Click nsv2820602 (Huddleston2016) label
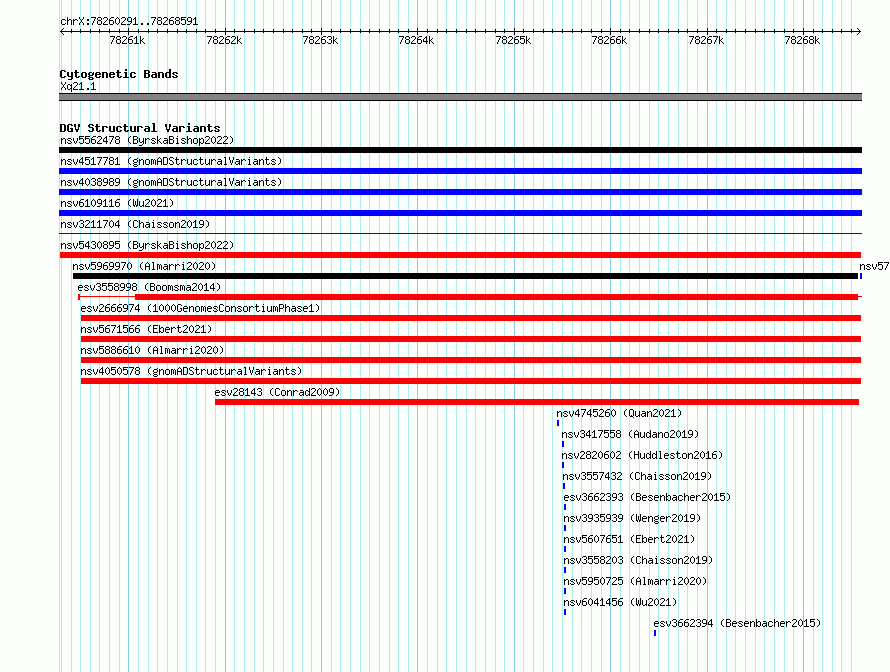890x672 pixels. 643,455
